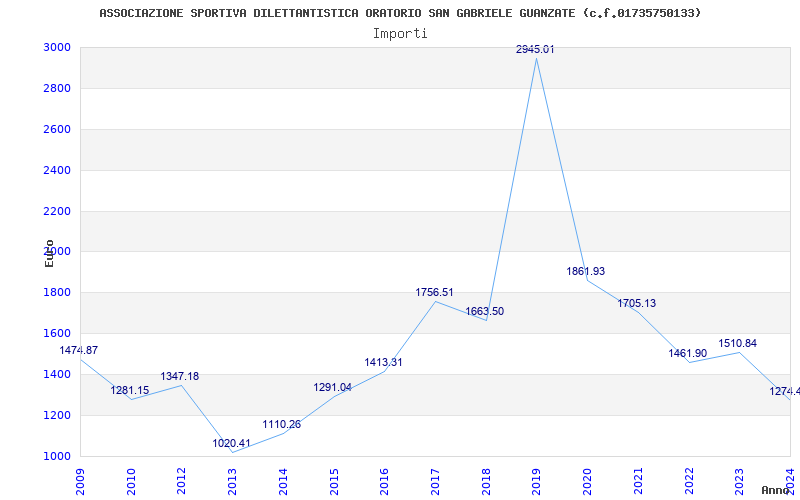This screenshot has height=500, width=800.
Task: Select the 1756.51 data label
Action: coord(434,293)
